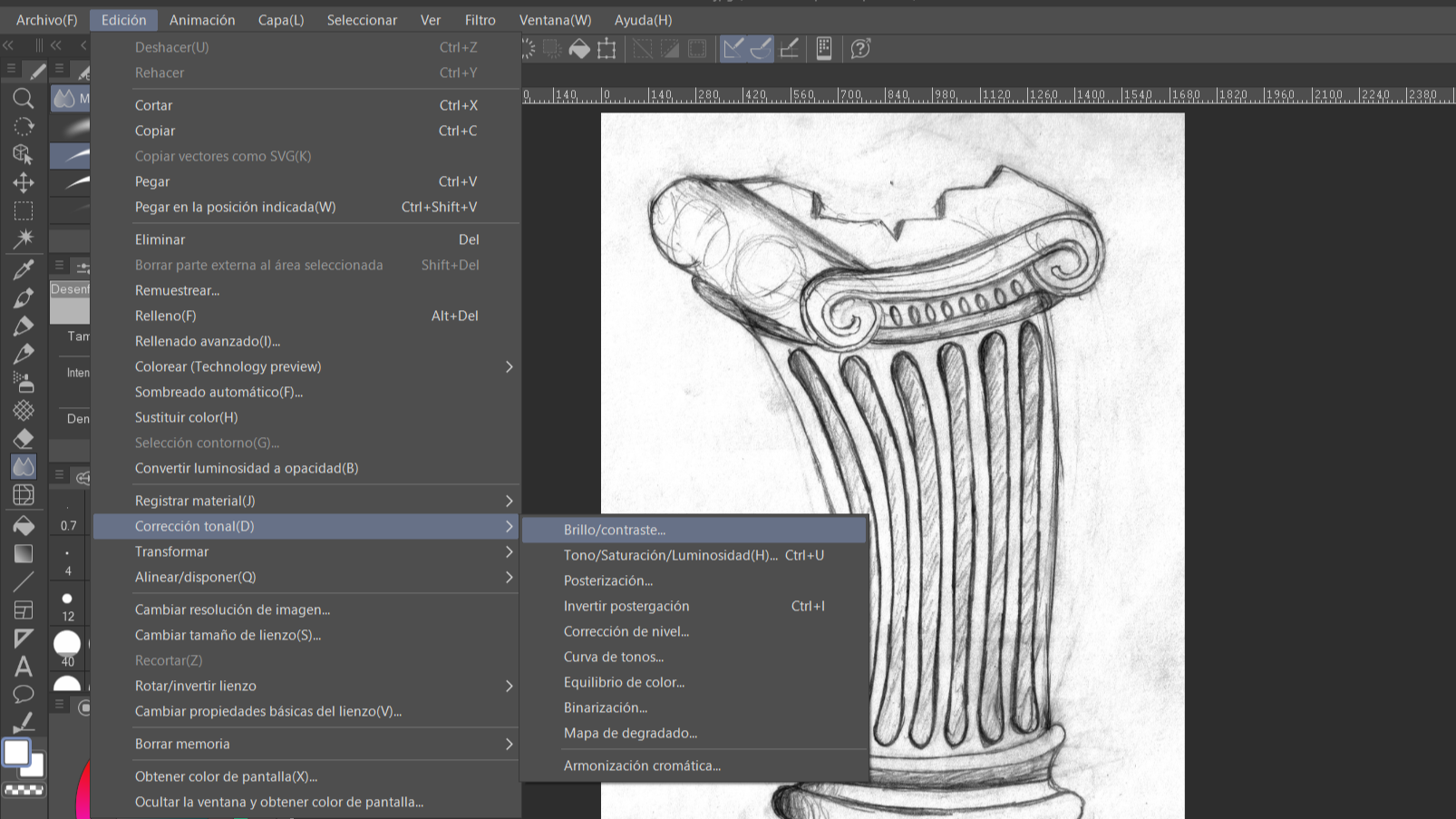Toggle Snap to special ruler button
This screenshot has width=1456, height=819.
coord(762,49)
